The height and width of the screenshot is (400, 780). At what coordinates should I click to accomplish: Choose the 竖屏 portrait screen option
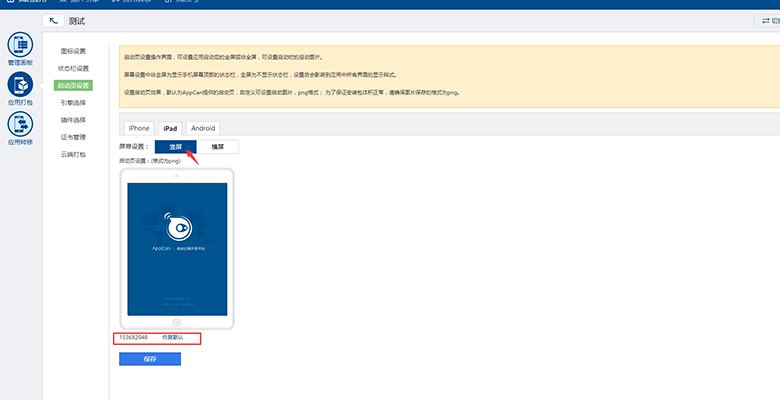point(176,147)
